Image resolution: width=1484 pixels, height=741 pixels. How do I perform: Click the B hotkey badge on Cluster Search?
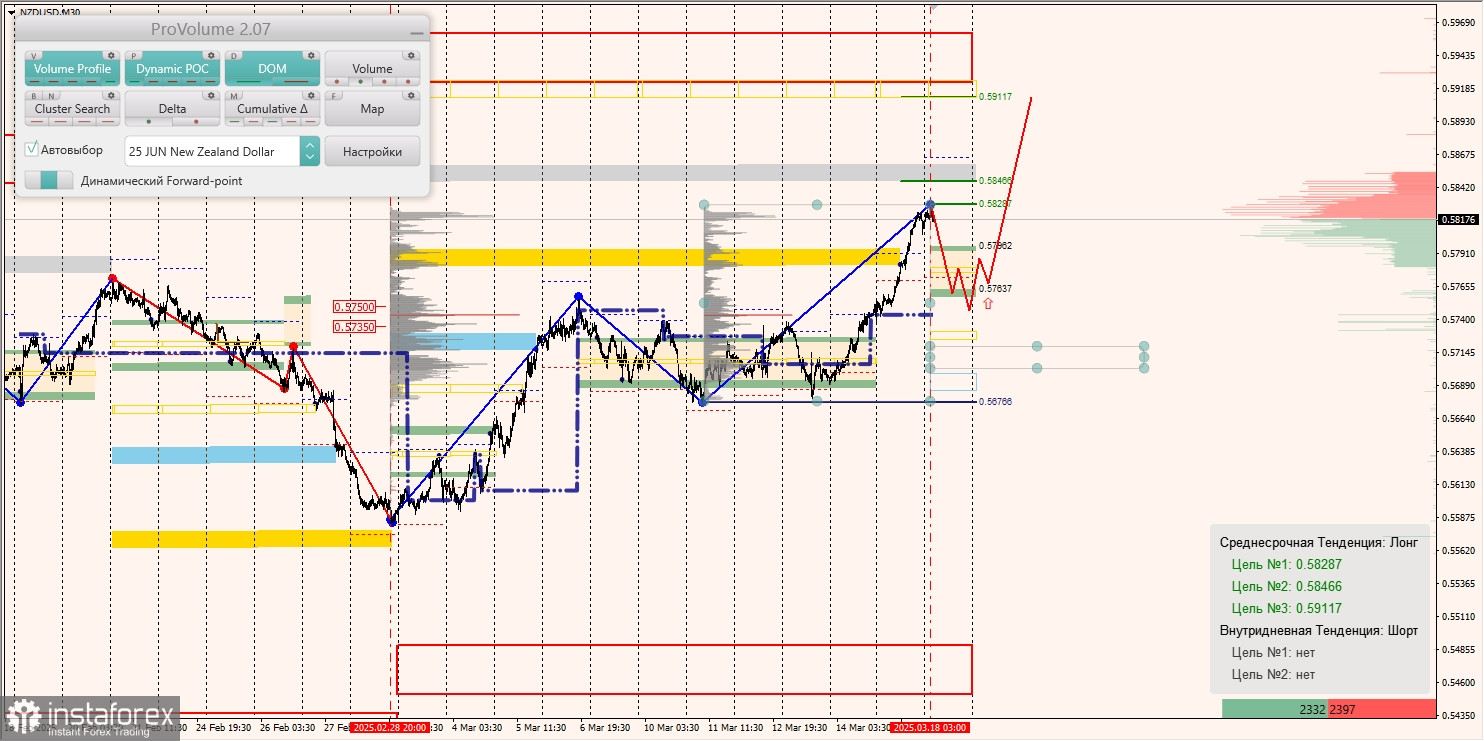coord(35,96)
